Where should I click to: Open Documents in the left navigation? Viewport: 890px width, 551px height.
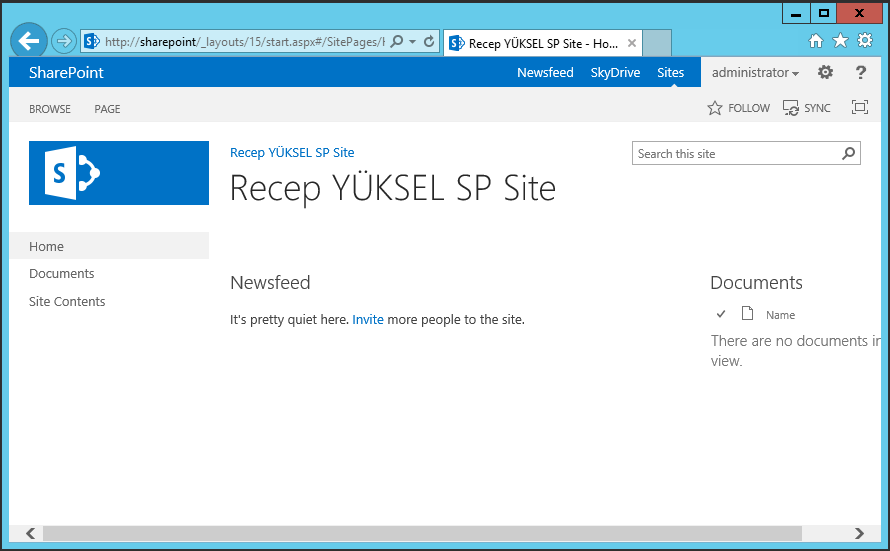click(61, 274)
